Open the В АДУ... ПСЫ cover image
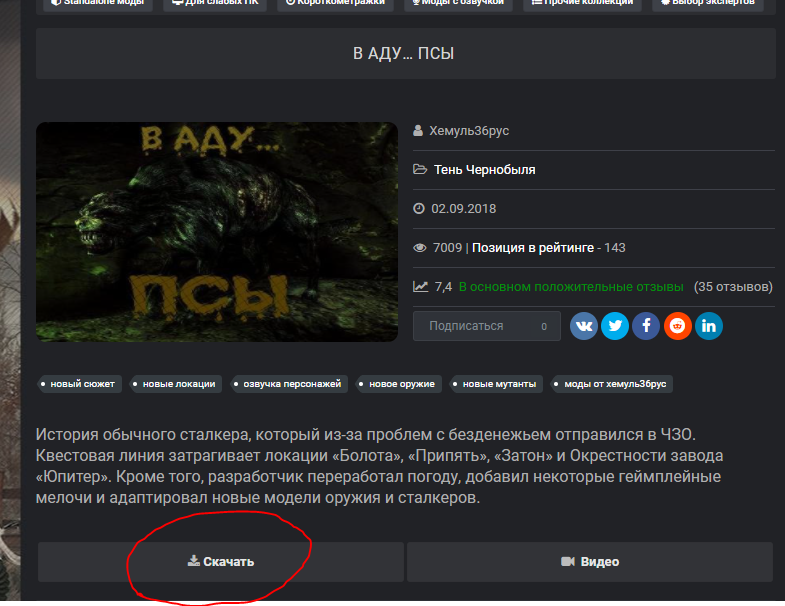The height and width of the screenshot is (606, 785). pyautogui.click(x=217, y=232)
